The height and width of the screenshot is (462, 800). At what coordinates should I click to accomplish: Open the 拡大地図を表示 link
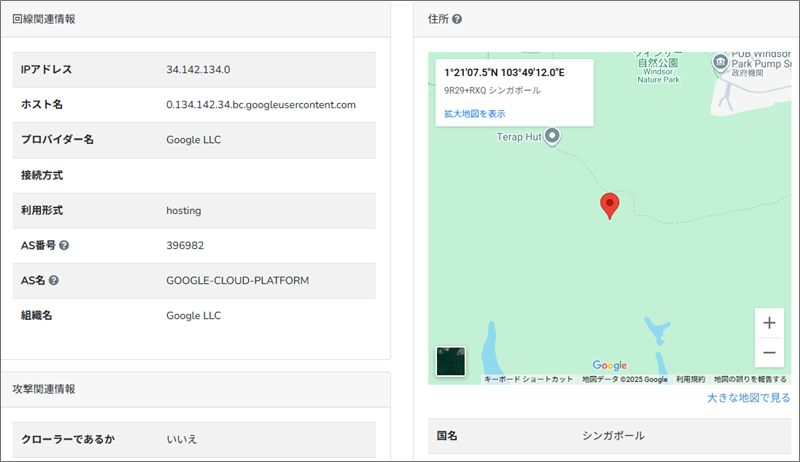(474, 114)
